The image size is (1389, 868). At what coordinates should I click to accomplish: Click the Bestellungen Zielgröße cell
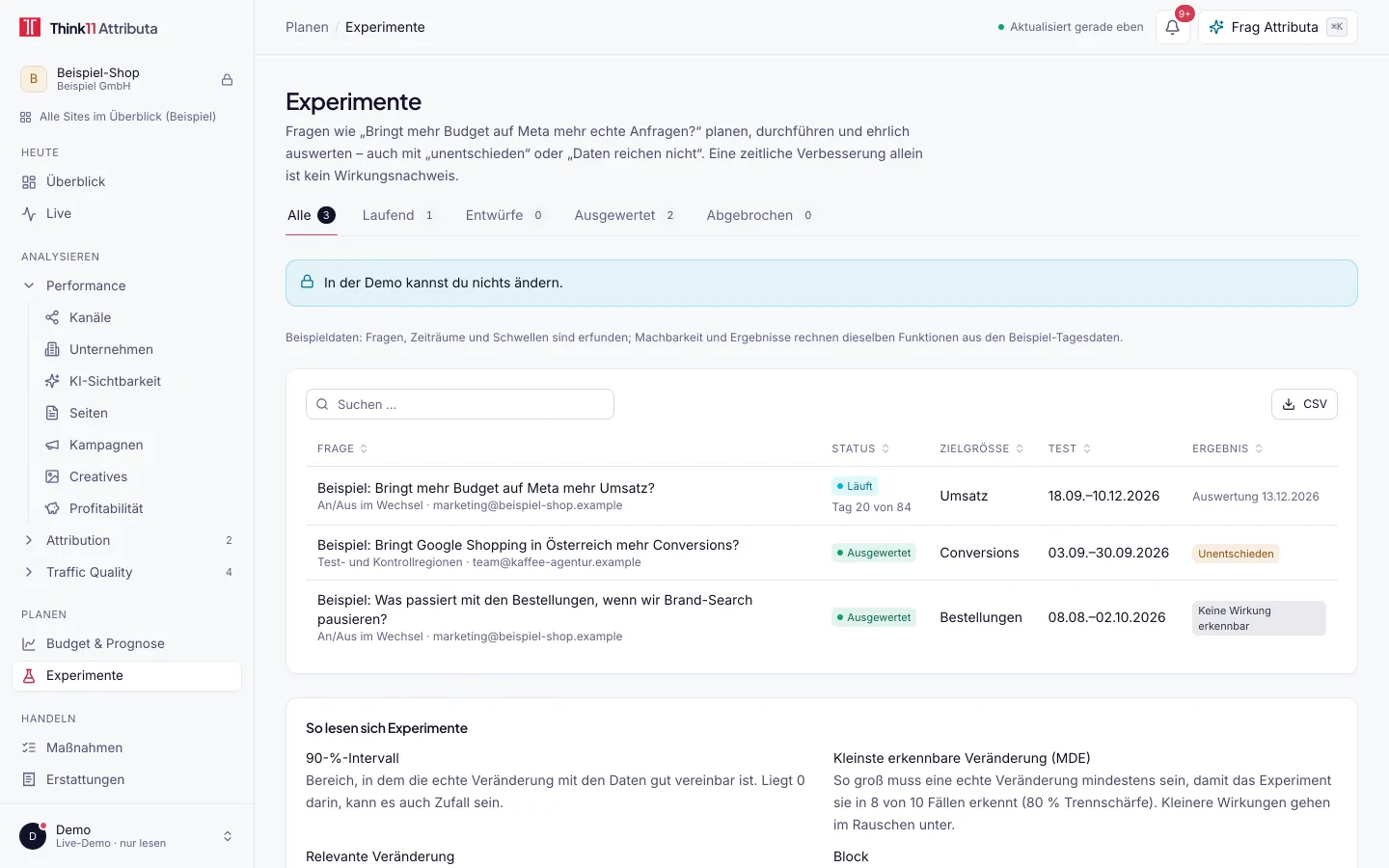[981, 617]
